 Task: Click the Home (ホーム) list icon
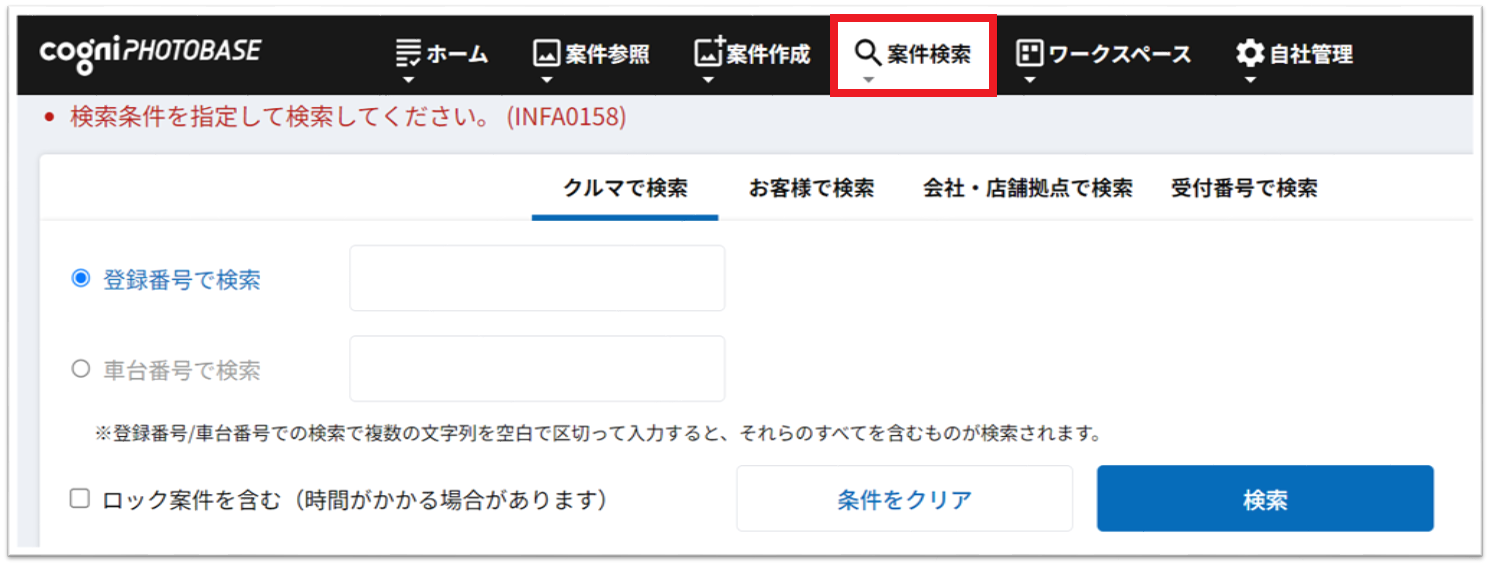click(x=408, y=54)
